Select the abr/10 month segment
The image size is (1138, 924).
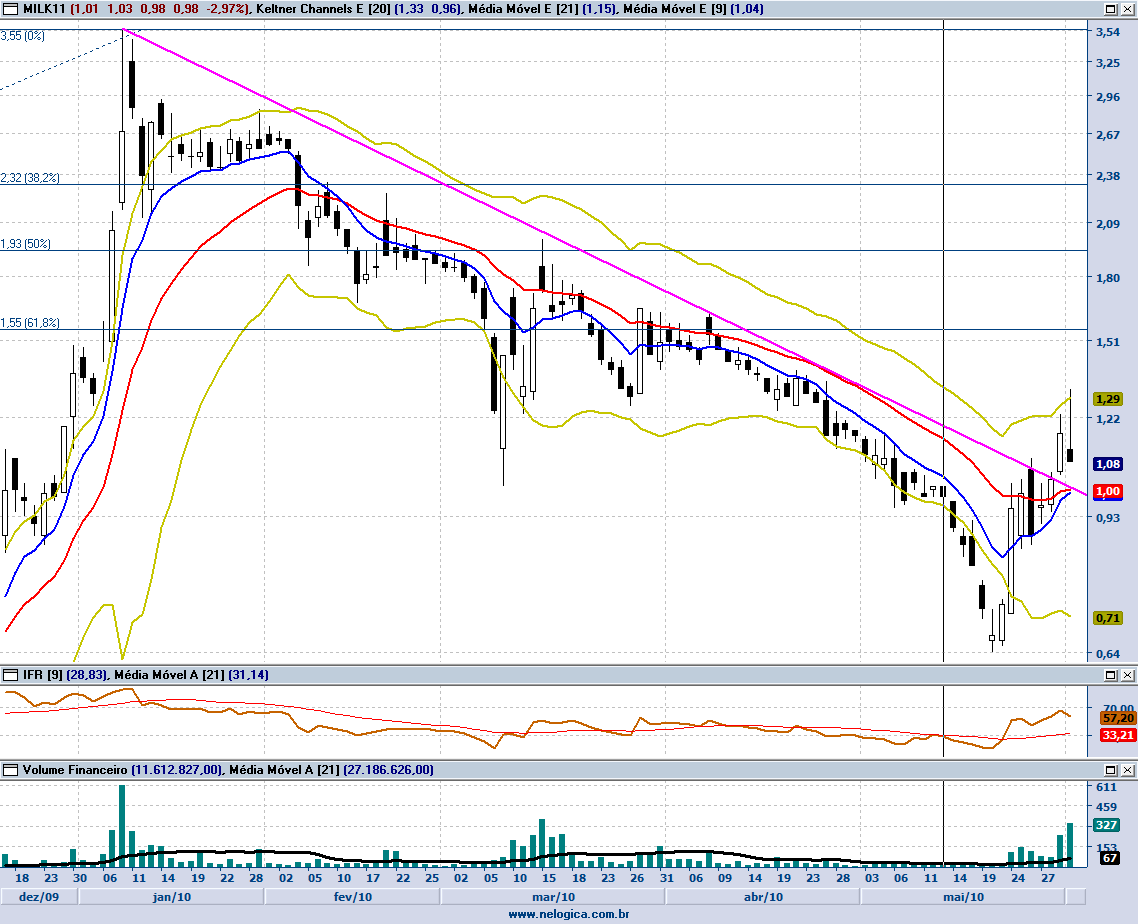764,896
